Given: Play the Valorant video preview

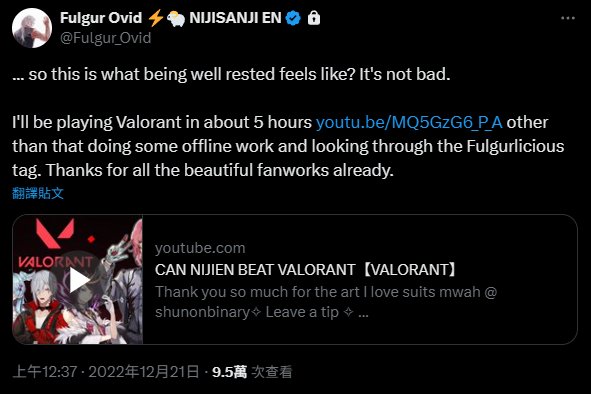Looking at the screenshot, I should coord(79,280).
